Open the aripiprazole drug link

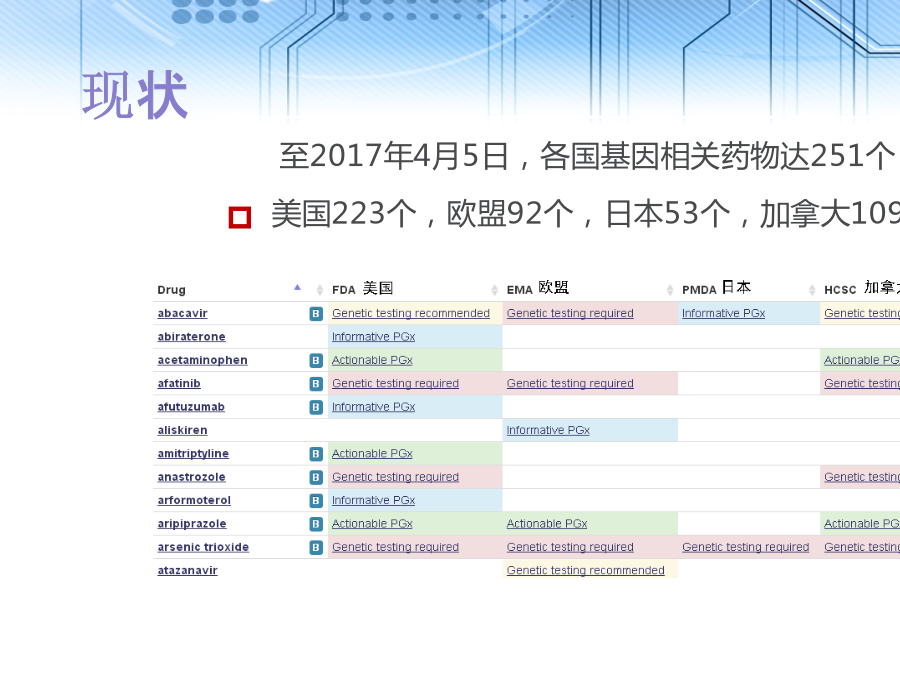point(192,524)
